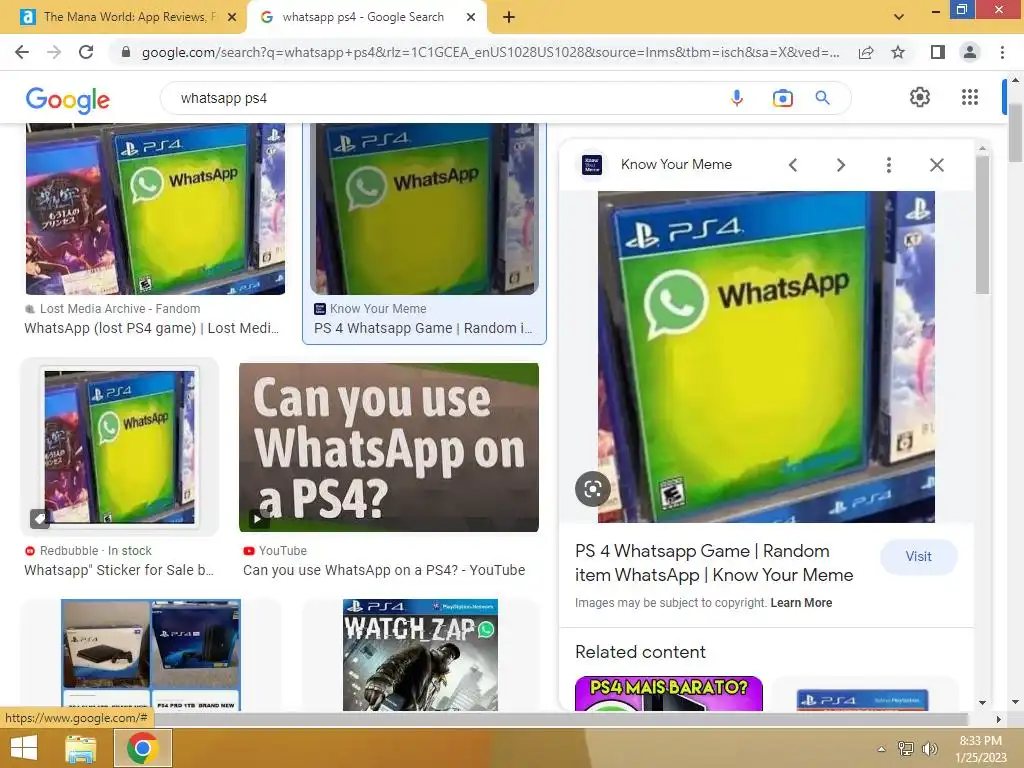Click Know Your Meme source name in panel
1024x768 pixels.
tap(676, 165)
